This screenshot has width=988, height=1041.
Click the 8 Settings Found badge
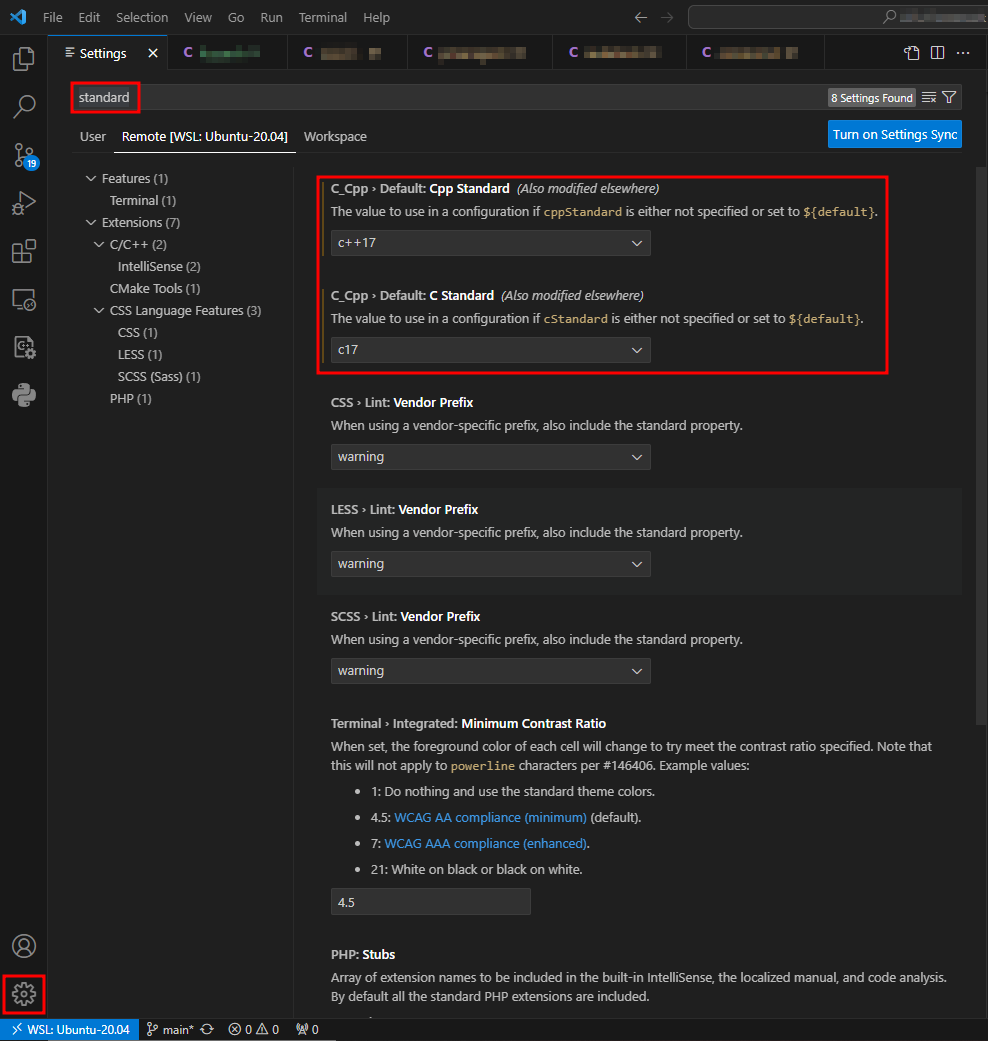tap(872, 98)
